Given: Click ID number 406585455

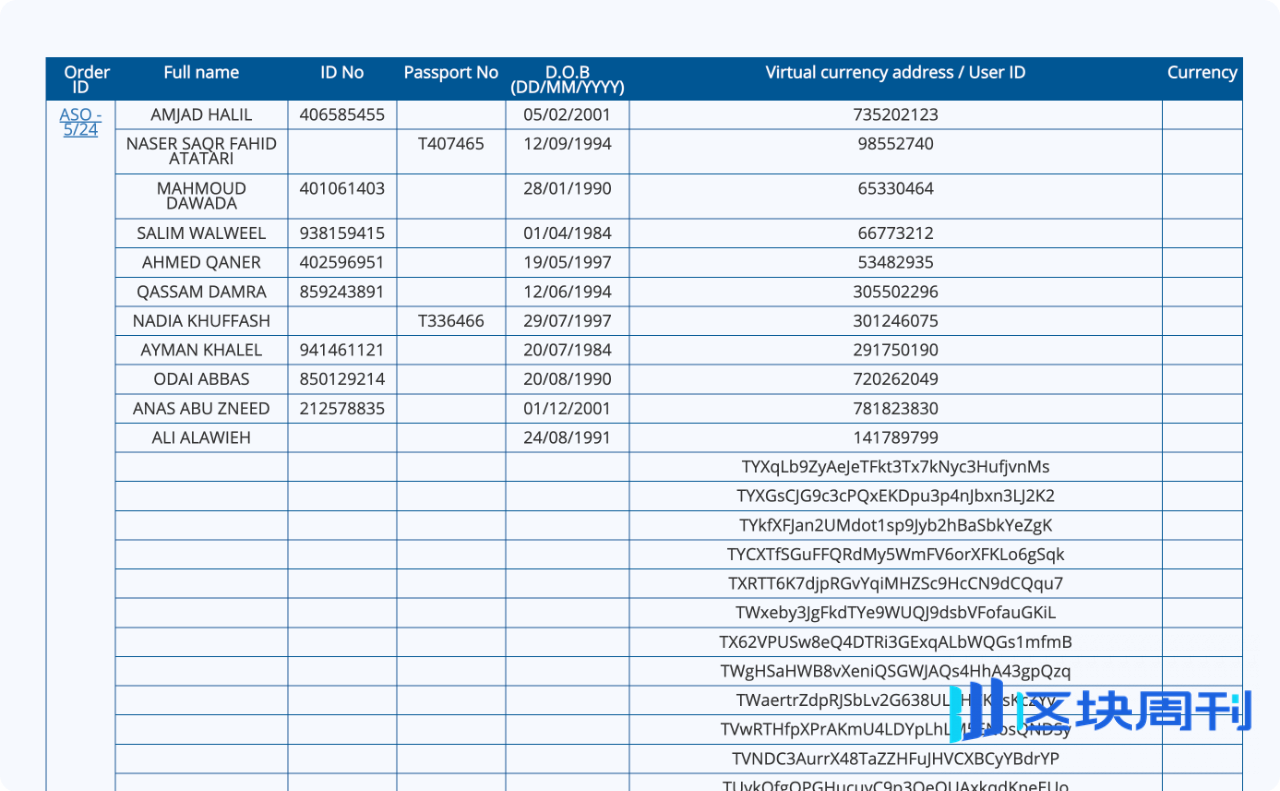Looking at the screenshot, I should pyautogui.click(x=342, y=115).
